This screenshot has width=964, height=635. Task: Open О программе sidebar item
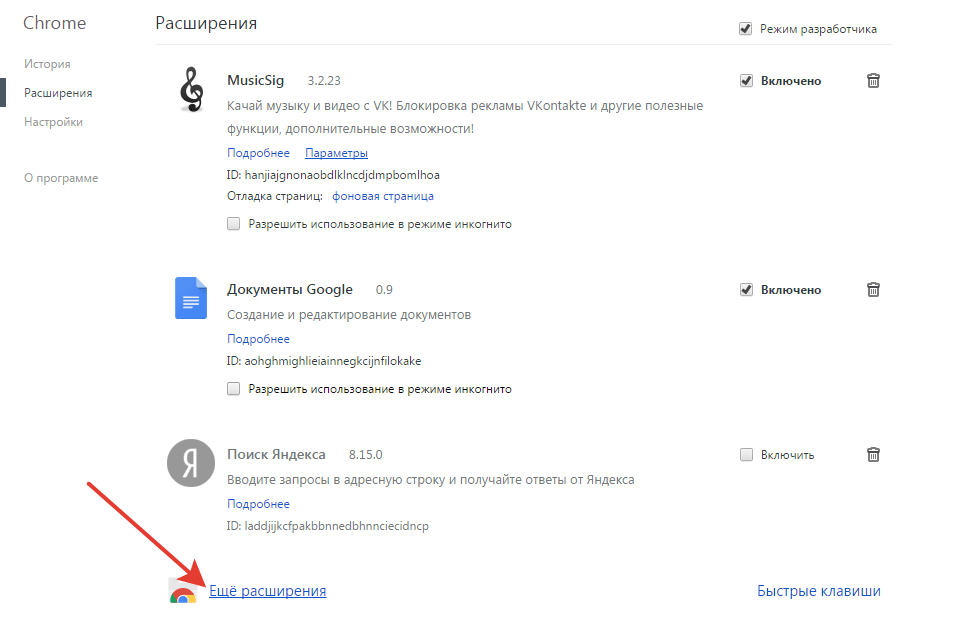(x=61, y=178)
